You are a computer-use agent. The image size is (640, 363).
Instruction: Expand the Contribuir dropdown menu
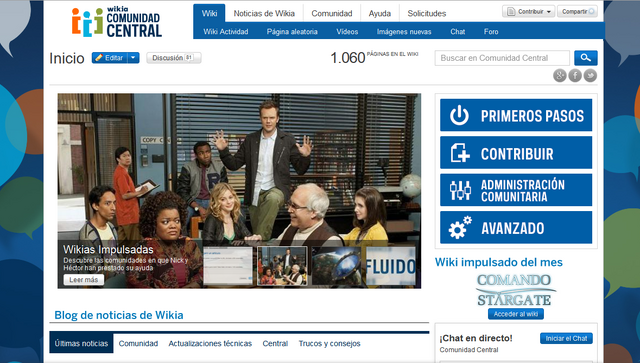click(x=528, y=11)
